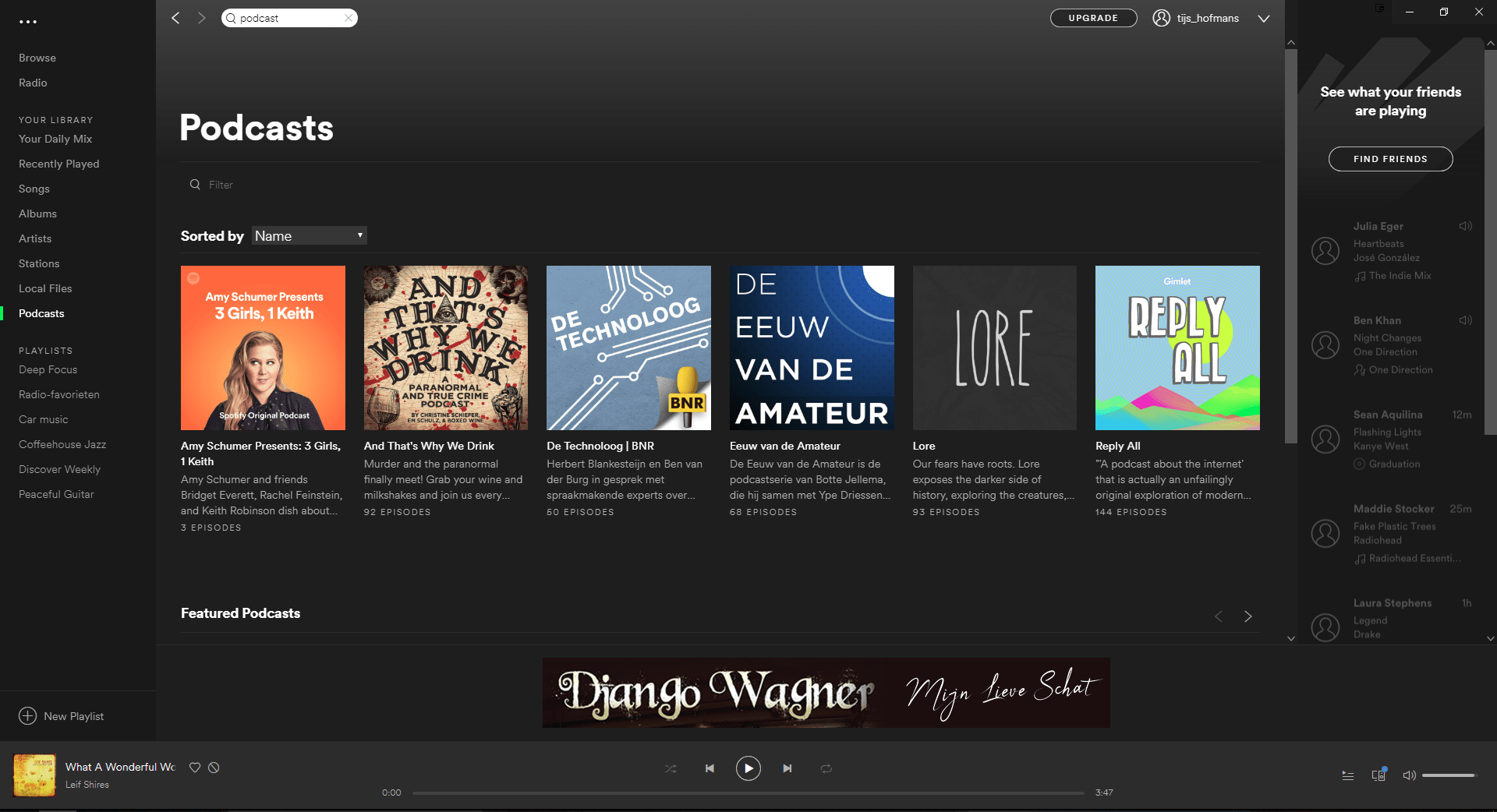
Task: Open the Car music playlist
Action: 44,419
